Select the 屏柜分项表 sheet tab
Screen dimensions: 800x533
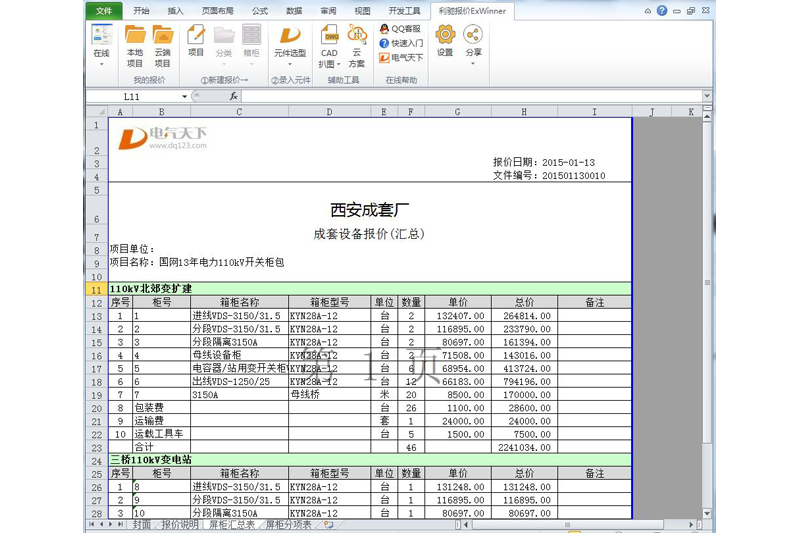[x=288, y=524]
